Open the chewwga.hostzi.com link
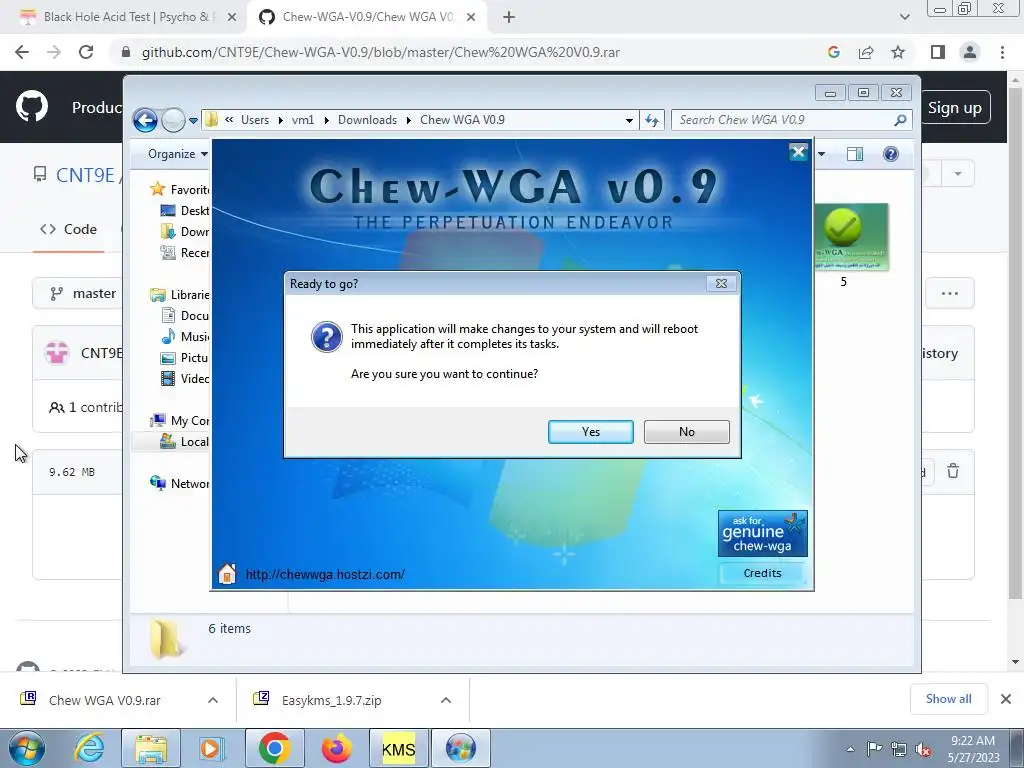The width and height of the screenshot is (1024, 768). [x=325, y=574]
